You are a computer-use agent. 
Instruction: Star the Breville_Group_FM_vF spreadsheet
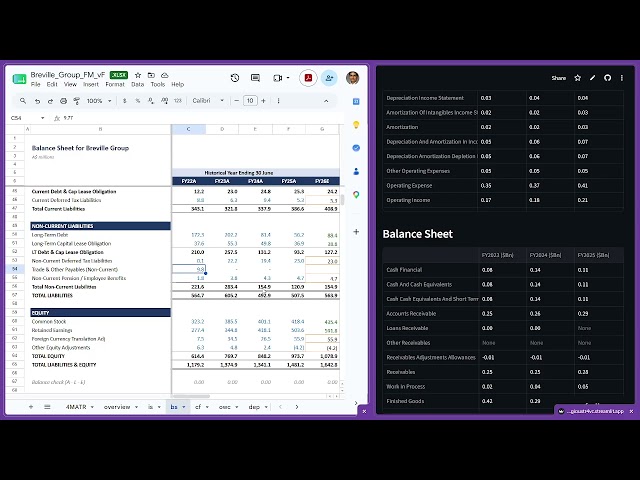point(138,75)
